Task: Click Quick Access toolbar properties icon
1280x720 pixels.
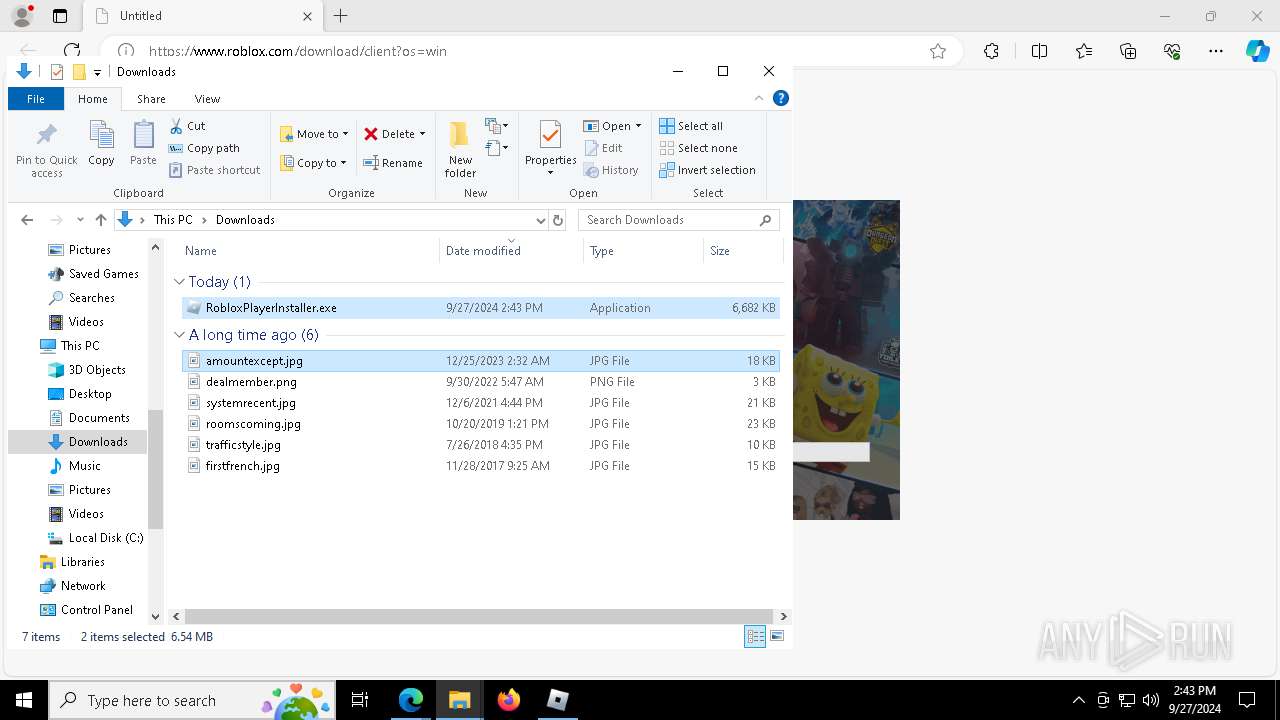Action: tap(57, 72)
